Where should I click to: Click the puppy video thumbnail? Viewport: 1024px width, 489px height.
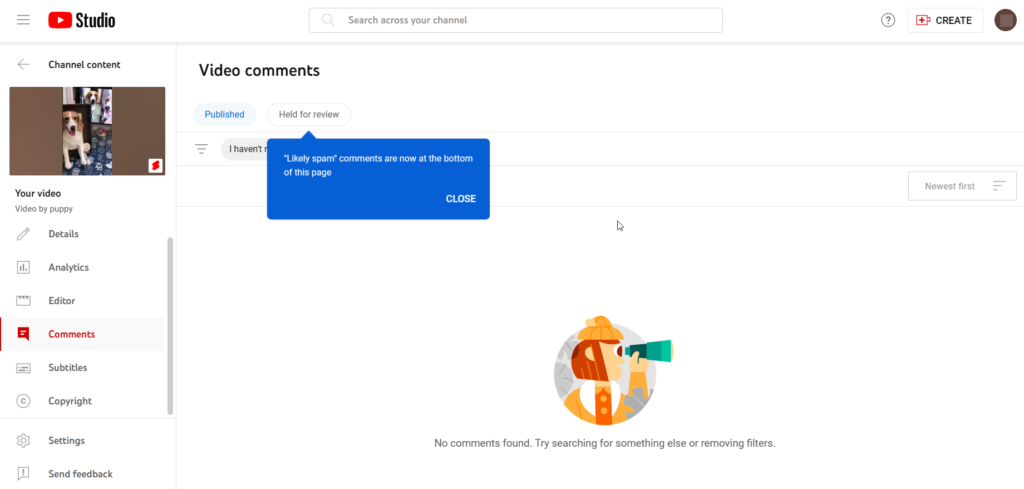(87, 131)
